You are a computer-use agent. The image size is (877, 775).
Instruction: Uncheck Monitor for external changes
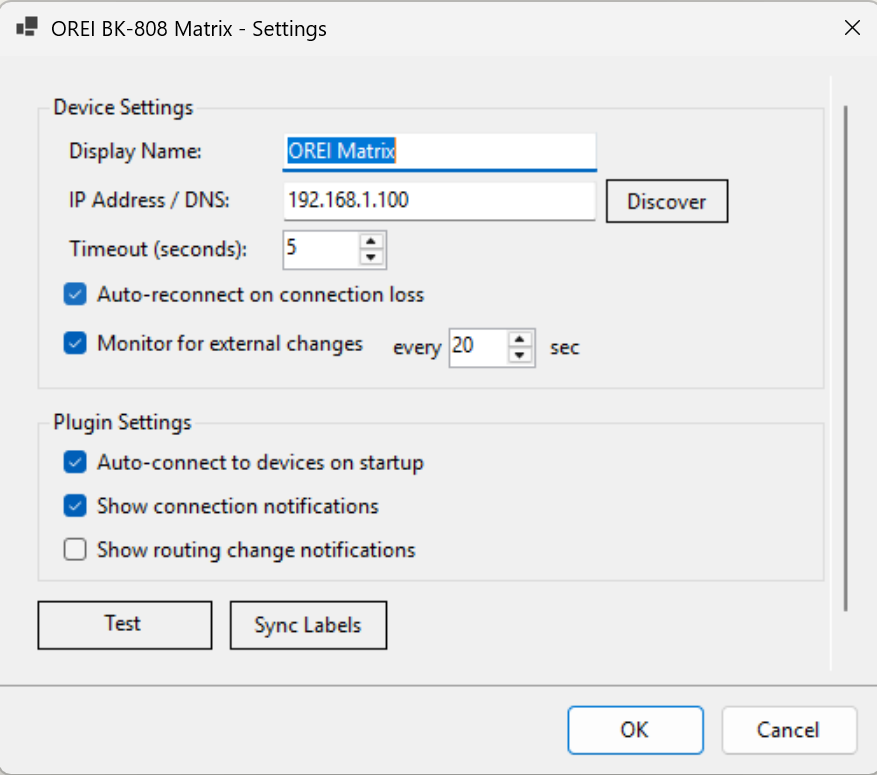tap(75, 343)
